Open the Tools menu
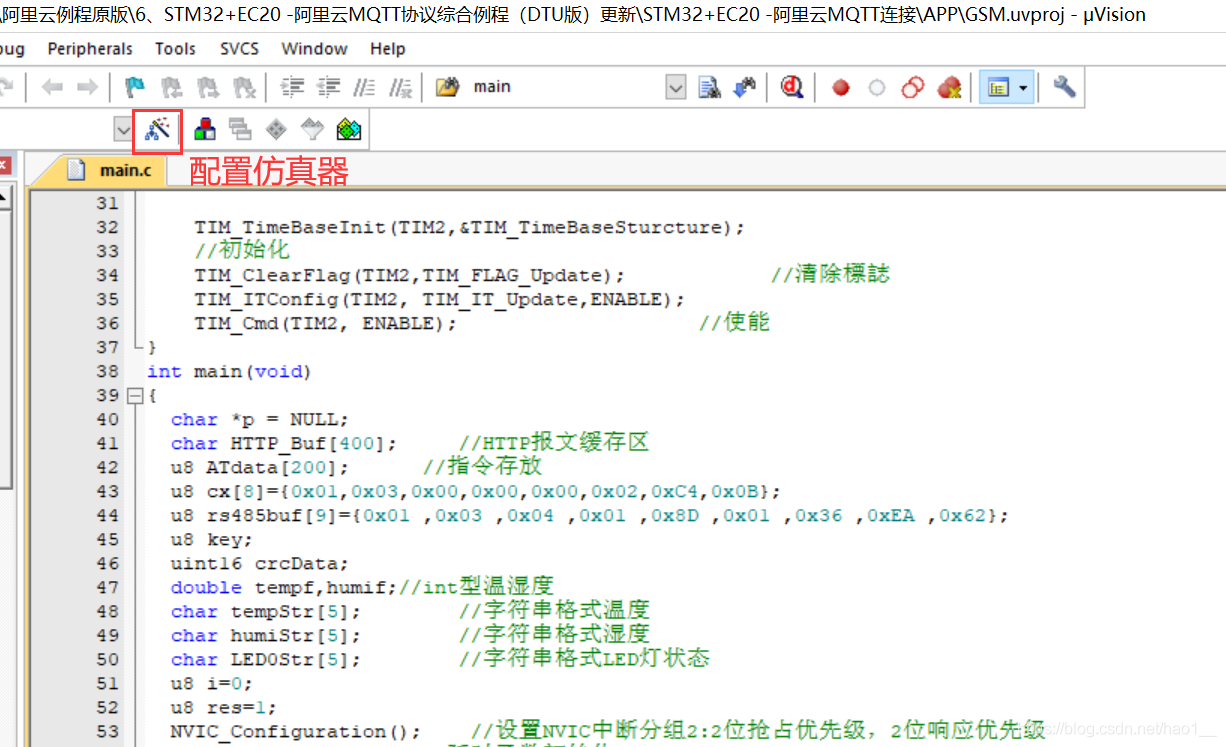The height and width of the screenshot is (747, 1226). [175, 48]
